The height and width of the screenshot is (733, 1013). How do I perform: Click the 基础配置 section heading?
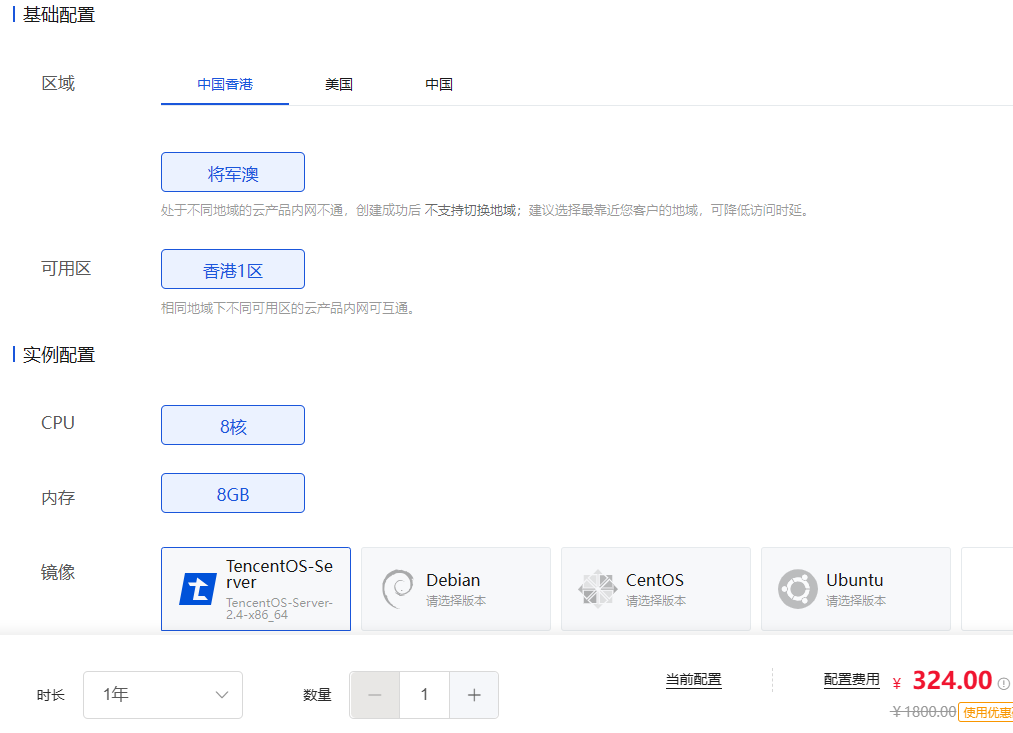pyautogui.click(x=59, y=15)
